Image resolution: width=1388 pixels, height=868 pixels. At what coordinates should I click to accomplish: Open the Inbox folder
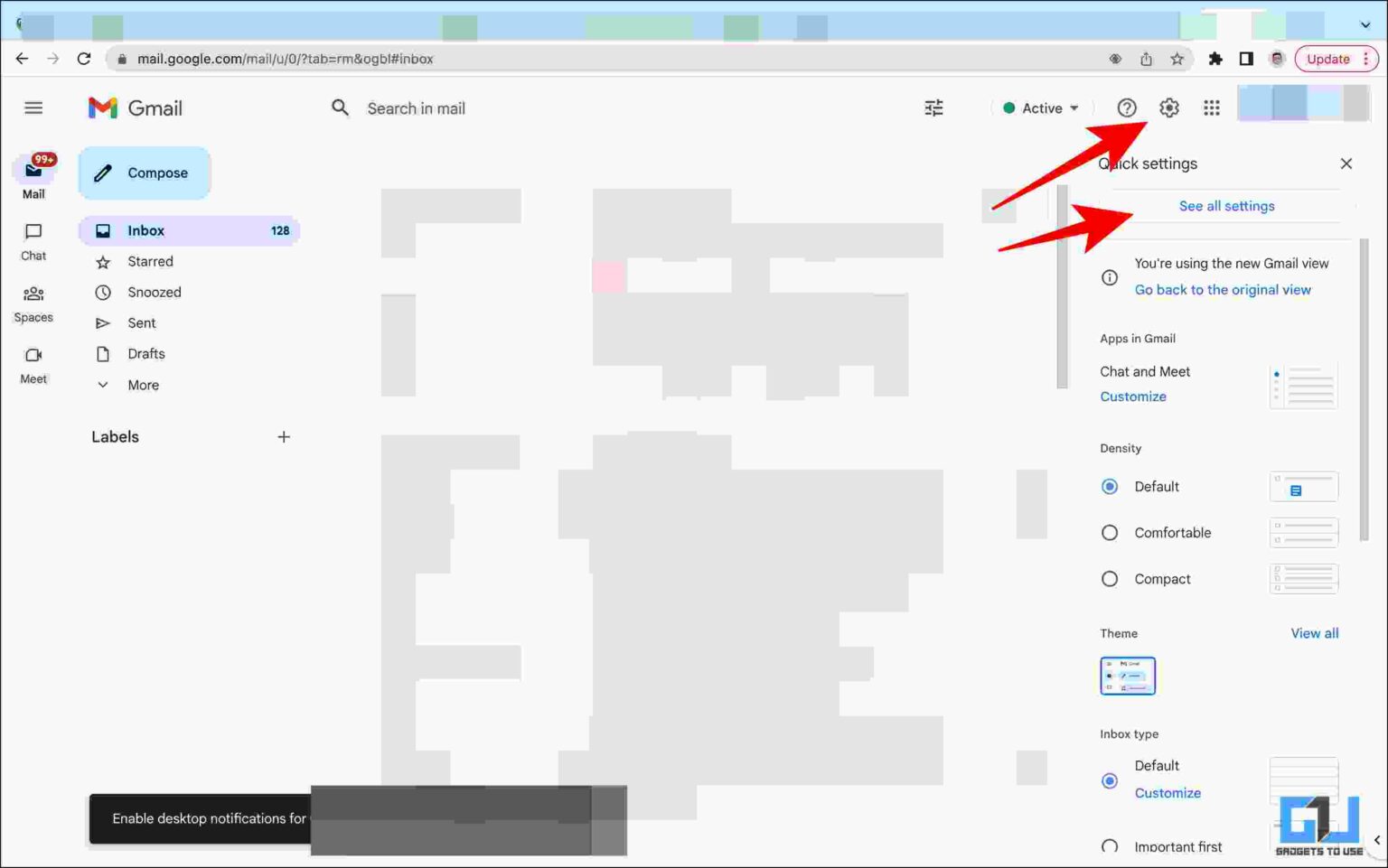tap(190, 230)
